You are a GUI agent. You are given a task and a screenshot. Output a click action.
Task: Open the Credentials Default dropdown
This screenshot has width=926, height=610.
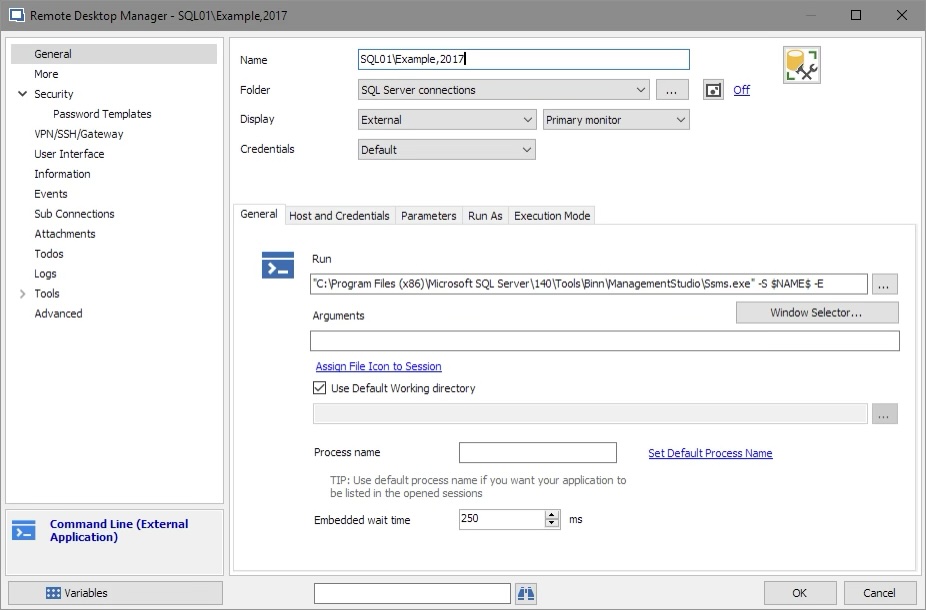click(x=447, y=150)
